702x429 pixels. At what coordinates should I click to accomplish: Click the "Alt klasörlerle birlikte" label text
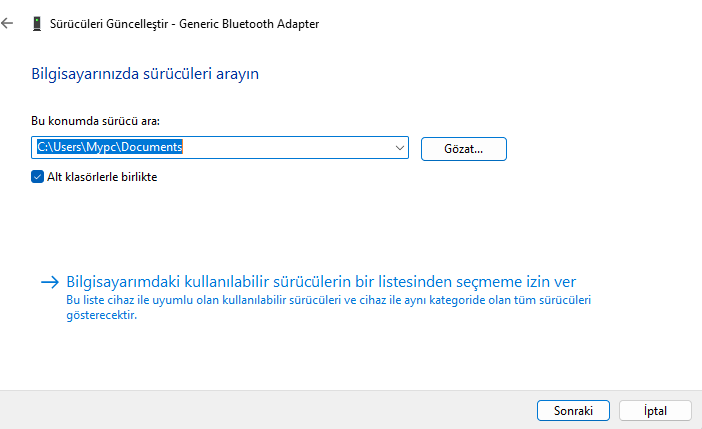pyautogui.click(x=103, y=177)
